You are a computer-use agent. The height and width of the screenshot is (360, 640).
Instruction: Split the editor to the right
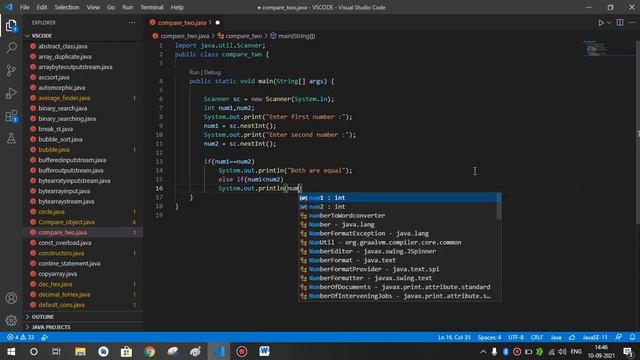tap(620, 23)
